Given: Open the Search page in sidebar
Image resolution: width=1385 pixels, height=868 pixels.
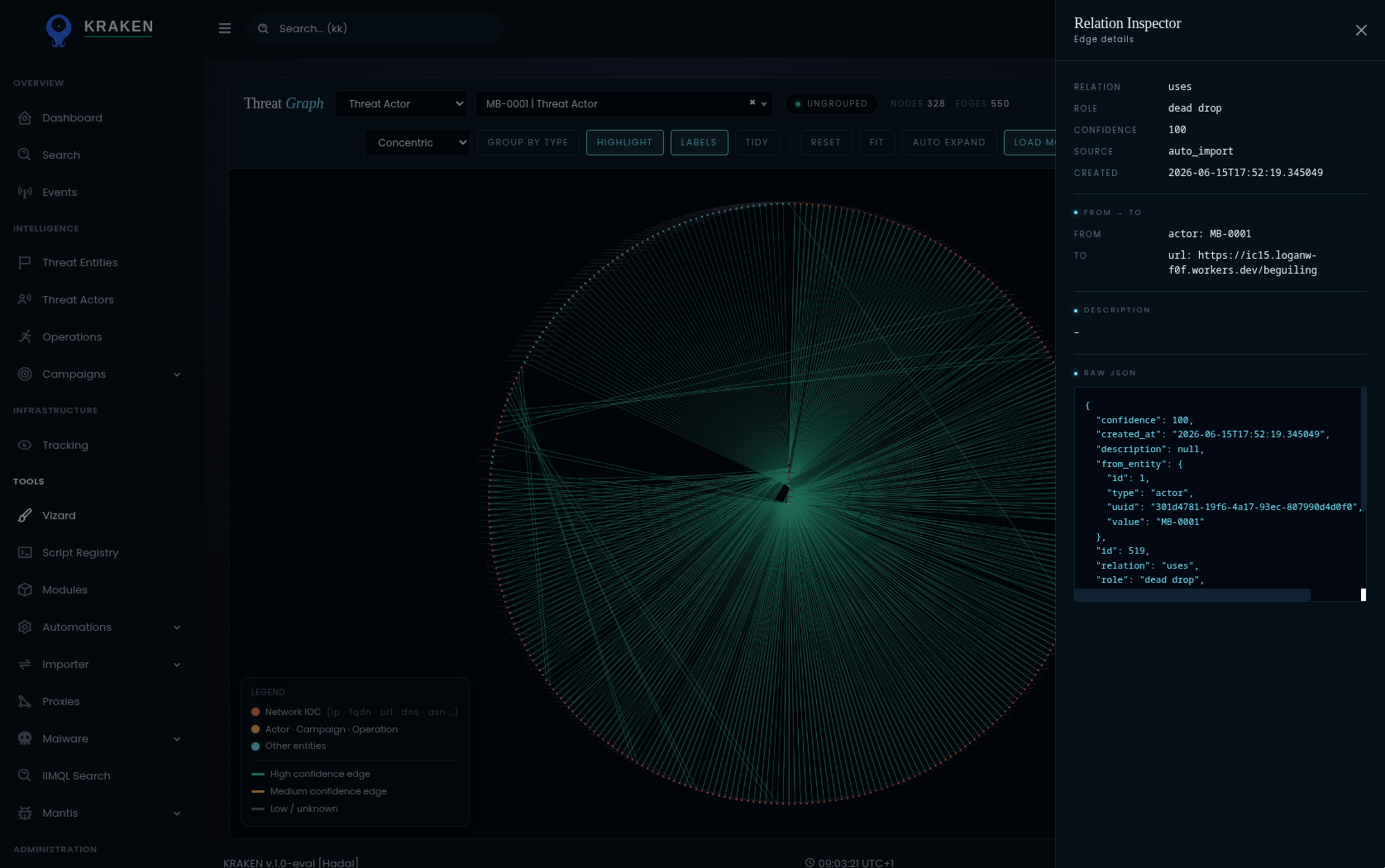Looking at the screenshot, I should [x=61, y=155].
